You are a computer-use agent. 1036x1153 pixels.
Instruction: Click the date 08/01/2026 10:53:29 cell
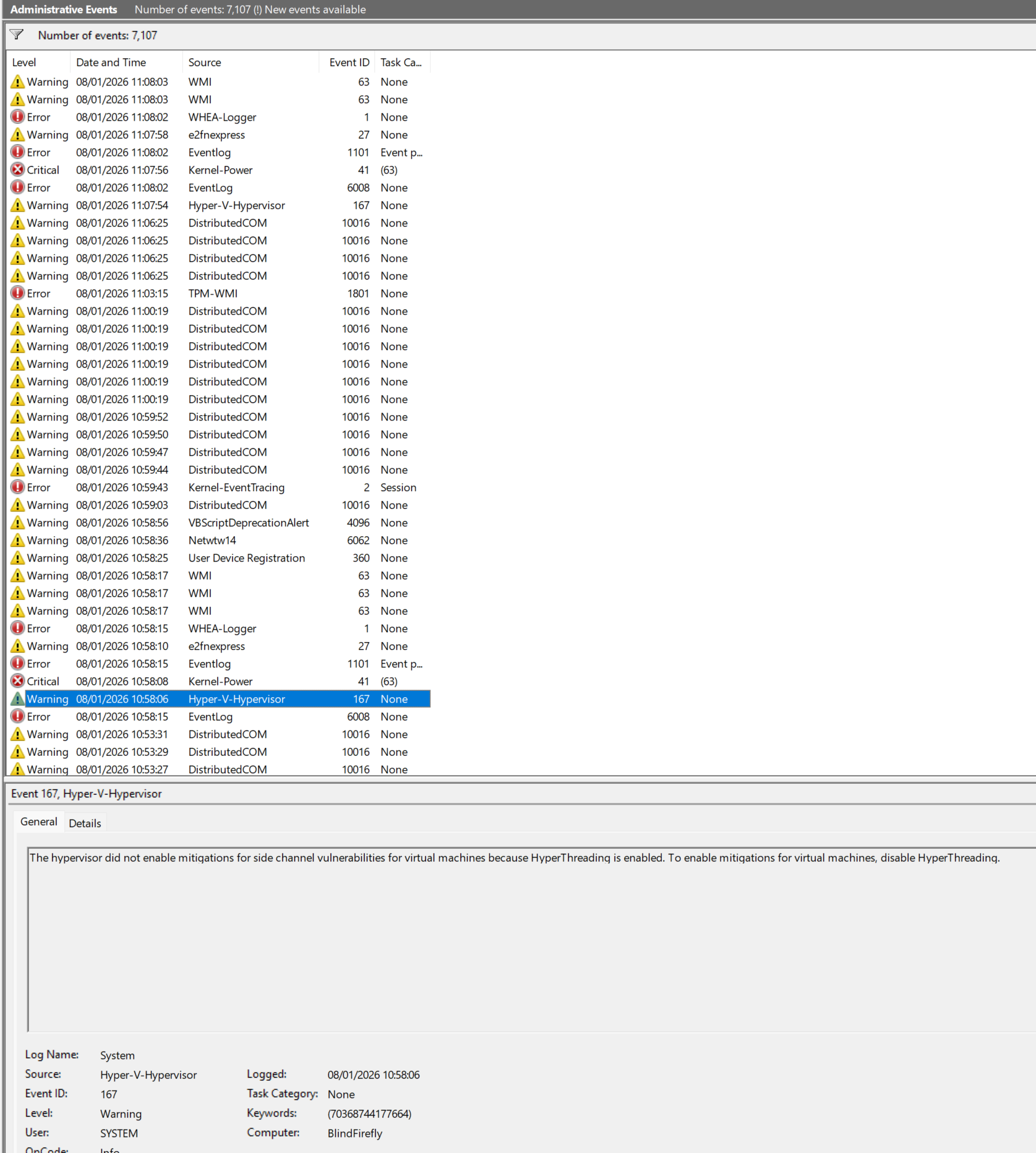tap(122, 752)
